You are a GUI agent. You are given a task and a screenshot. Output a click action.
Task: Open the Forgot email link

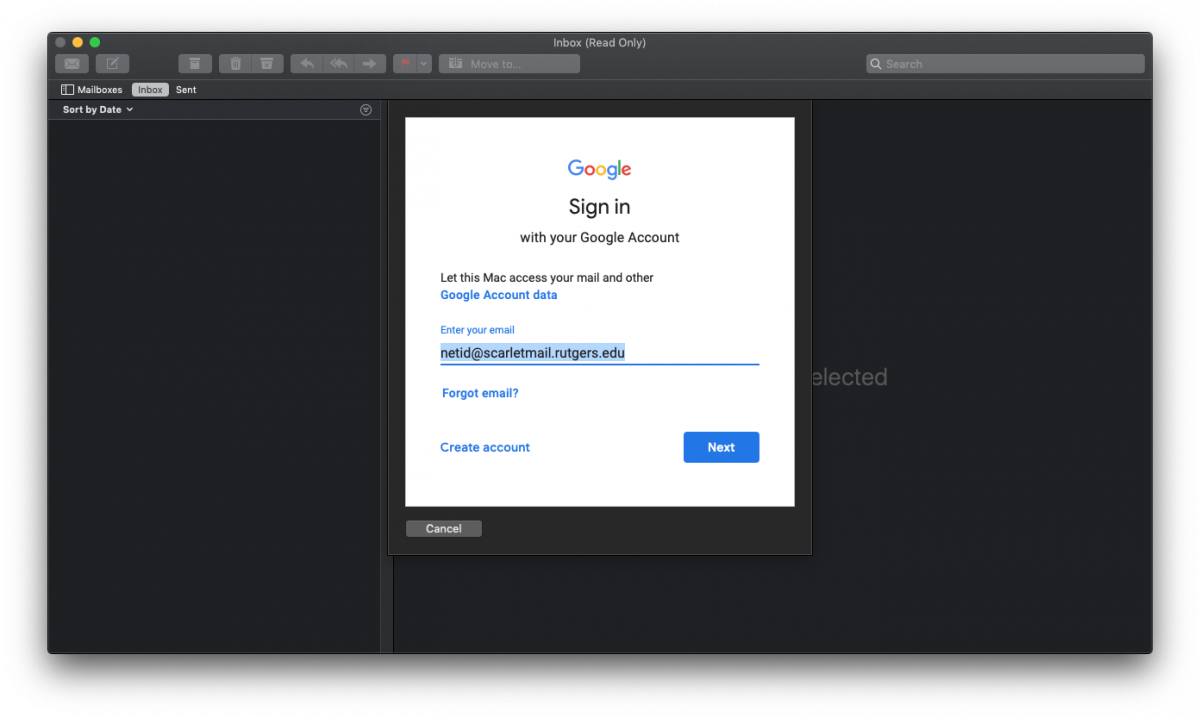click(479, 393)
